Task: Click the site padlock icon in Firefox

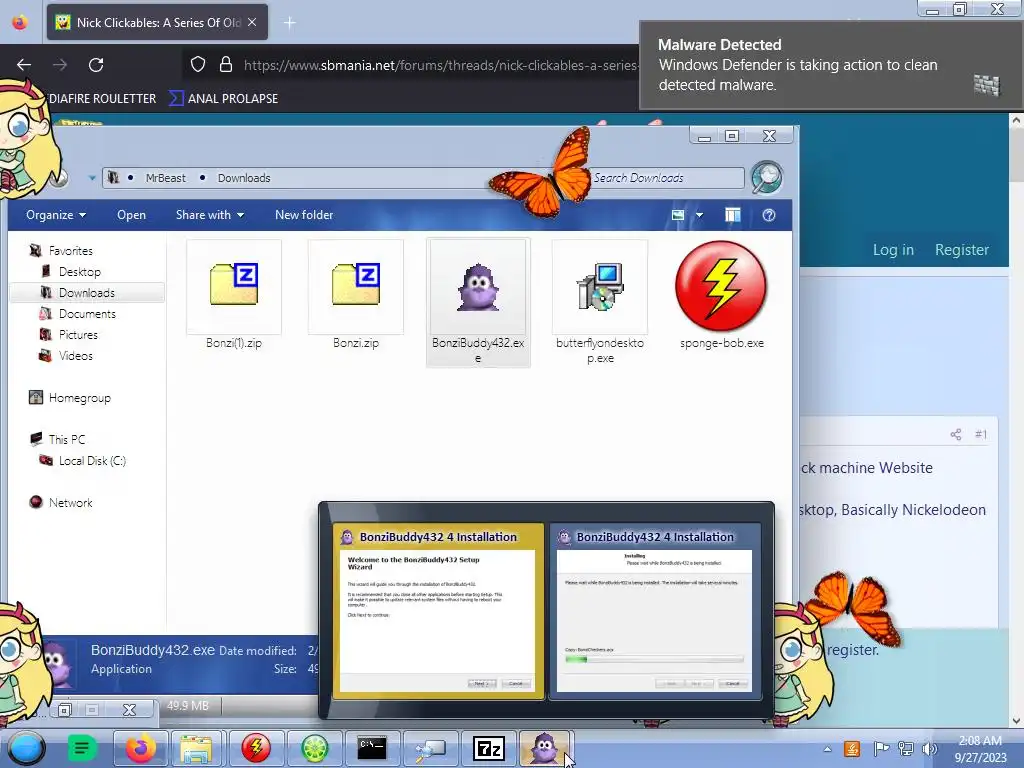Action: point(226,65)
